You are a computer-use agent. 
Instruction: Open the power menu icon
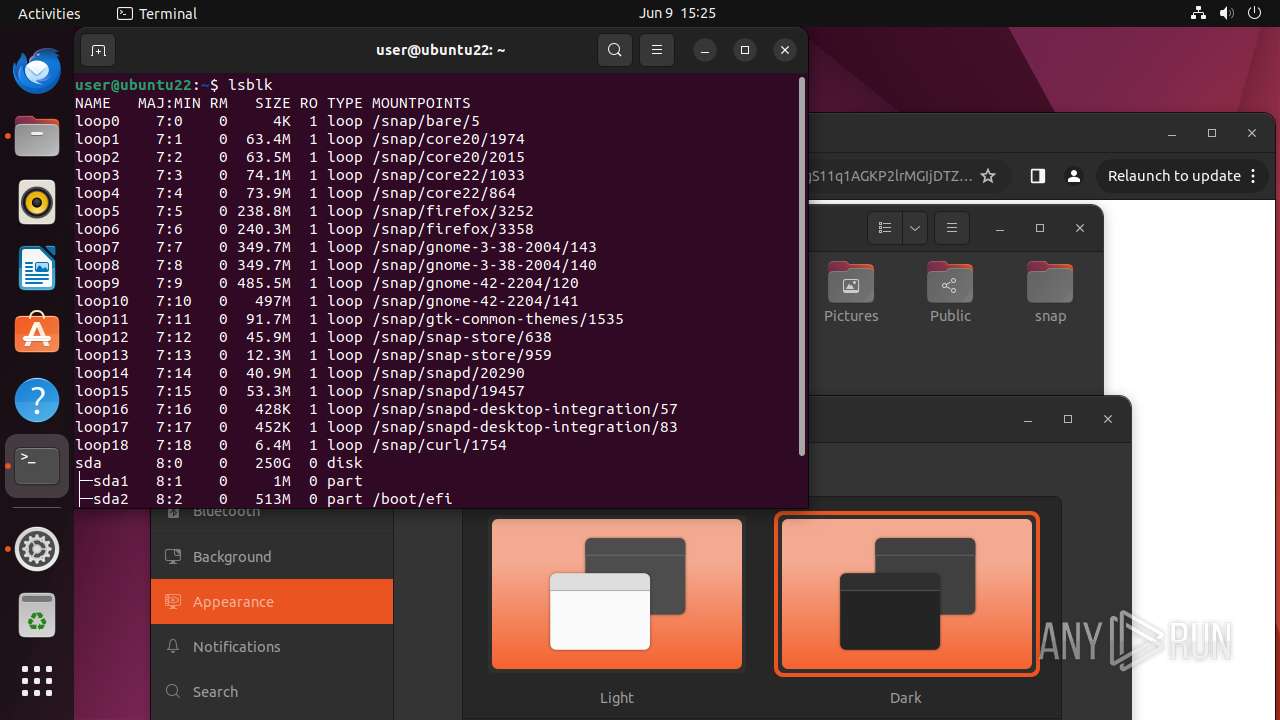pyautogui.click(x=1255, y=14)
